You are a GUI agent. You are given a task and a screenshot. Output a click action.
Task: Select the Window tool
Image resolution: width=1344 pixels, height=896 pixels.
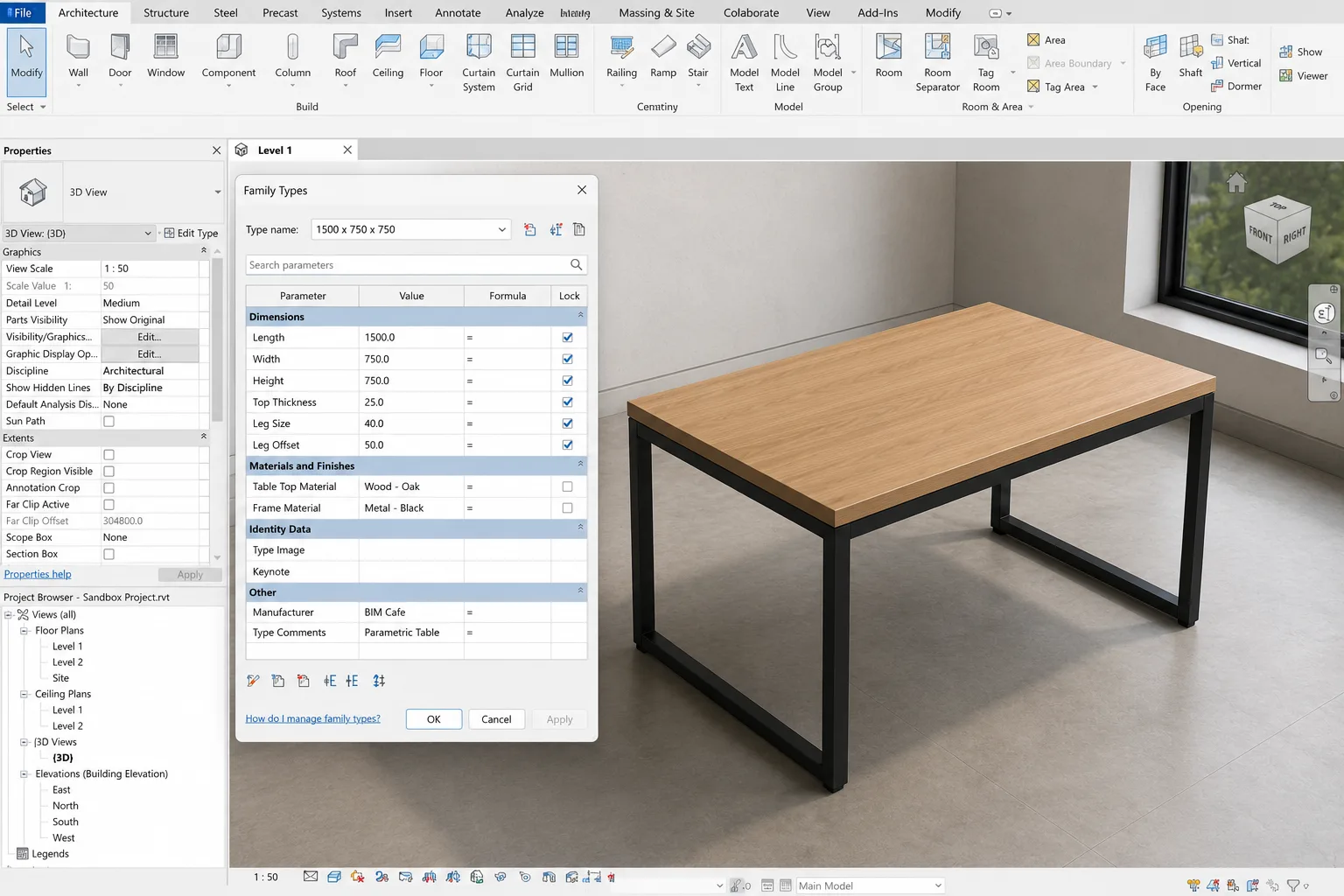coord(165,57)
